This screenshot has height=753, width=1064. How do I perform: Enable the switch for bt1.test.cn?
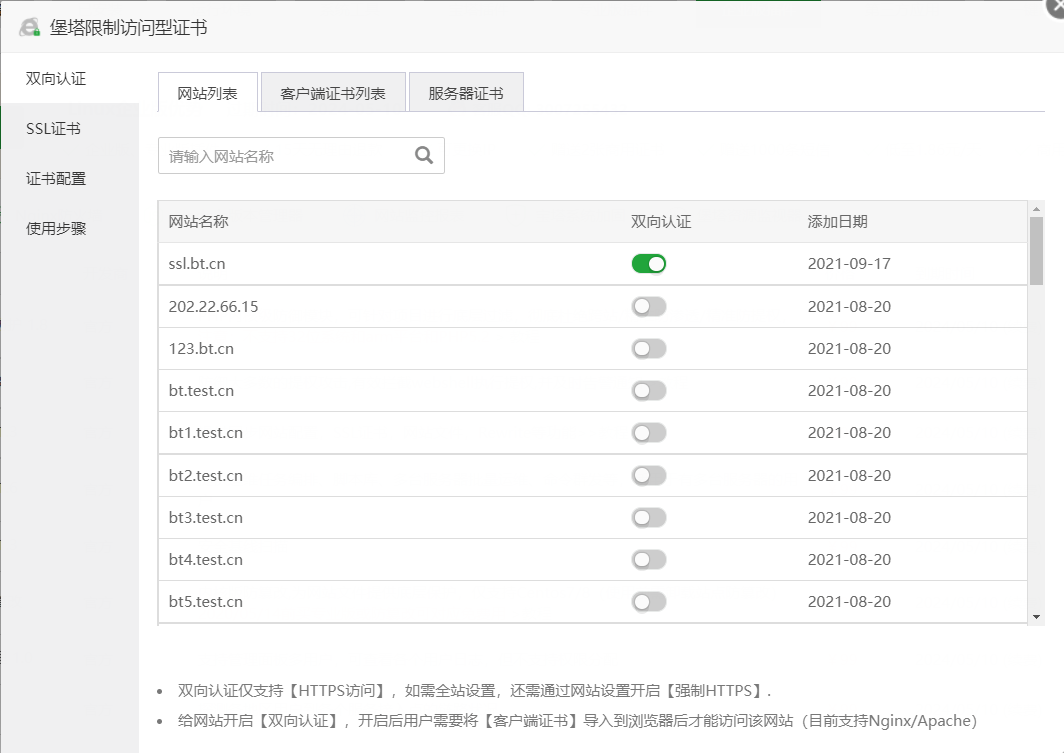click(648, 432)
